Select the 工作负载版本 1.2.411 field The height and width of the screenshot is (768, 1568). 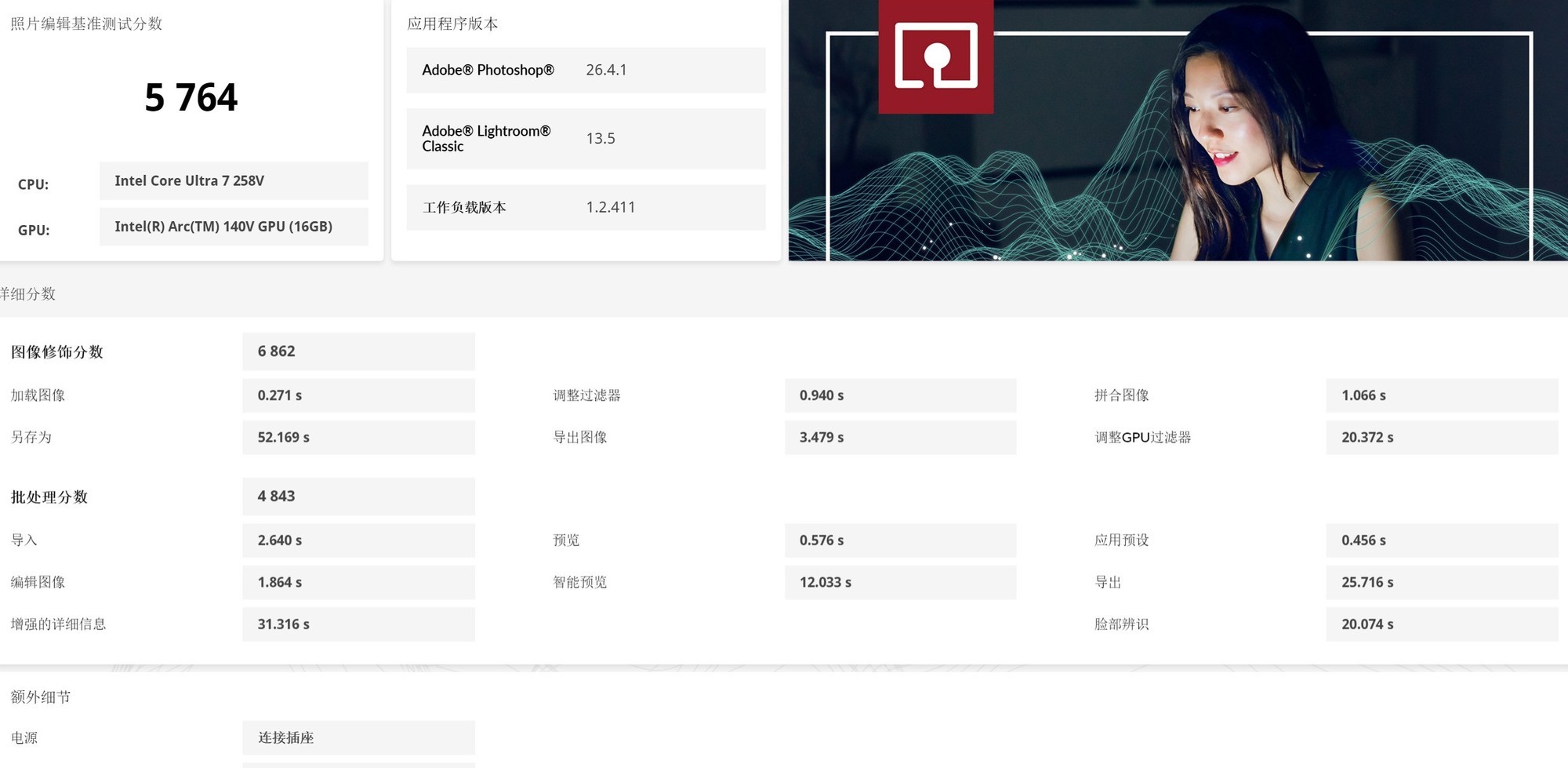click(x=585, y=207)
